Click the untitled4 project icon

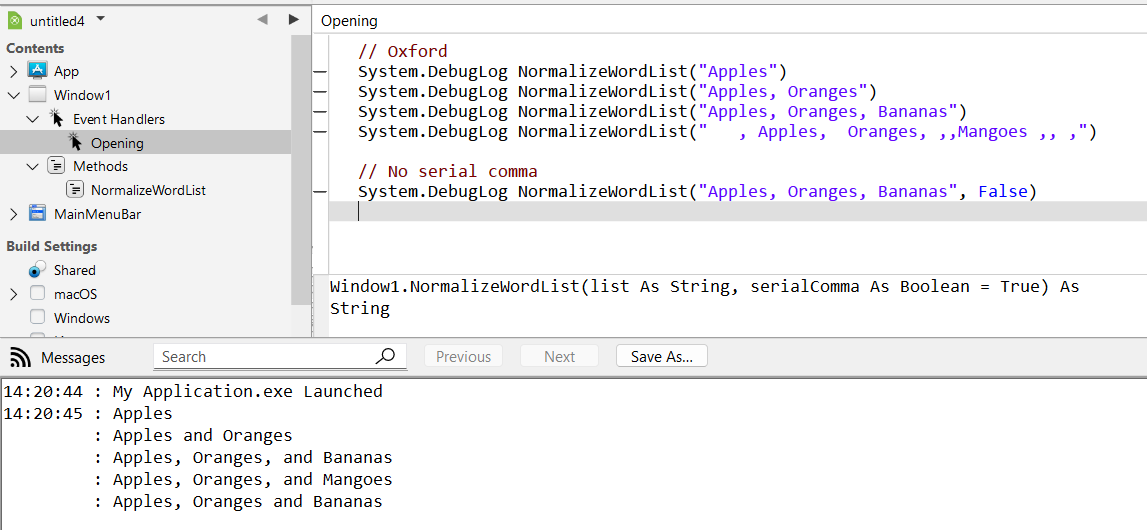15,20
